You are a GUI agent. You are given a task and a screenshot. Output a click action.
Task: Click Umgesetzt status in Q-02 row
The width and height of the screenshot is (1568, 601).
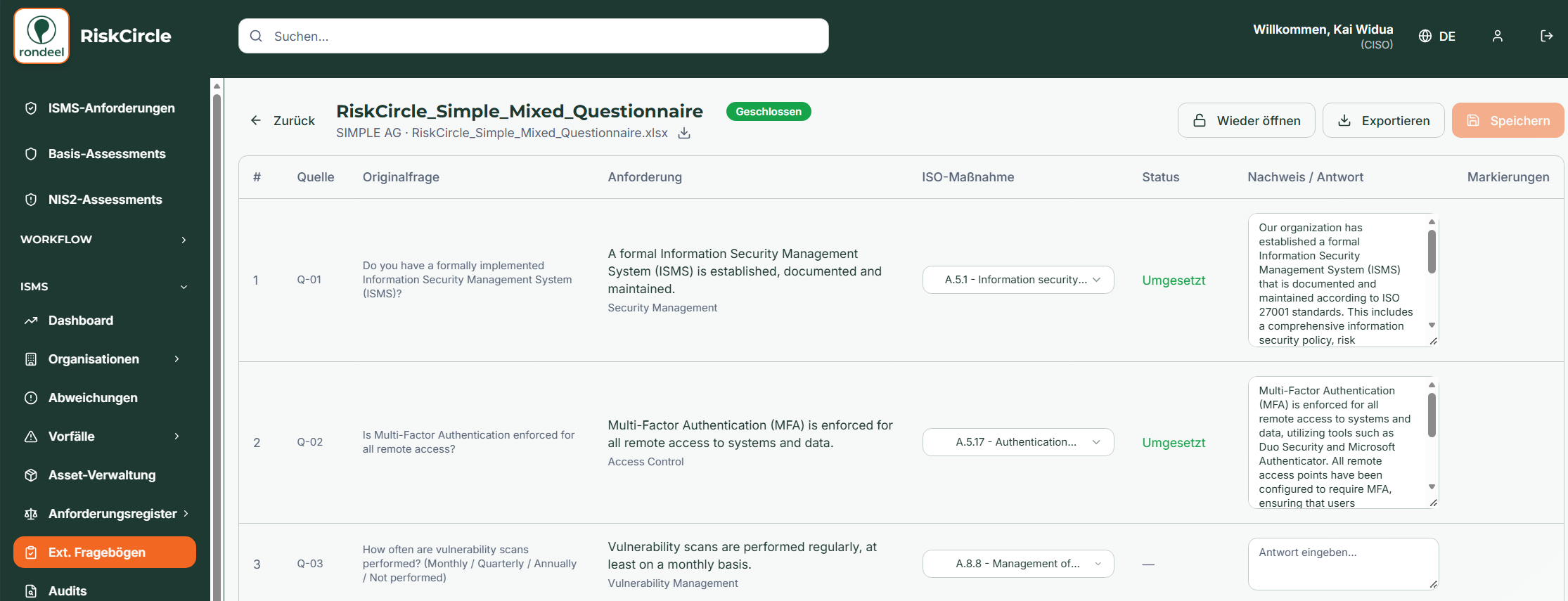[x=1174, y=442]
